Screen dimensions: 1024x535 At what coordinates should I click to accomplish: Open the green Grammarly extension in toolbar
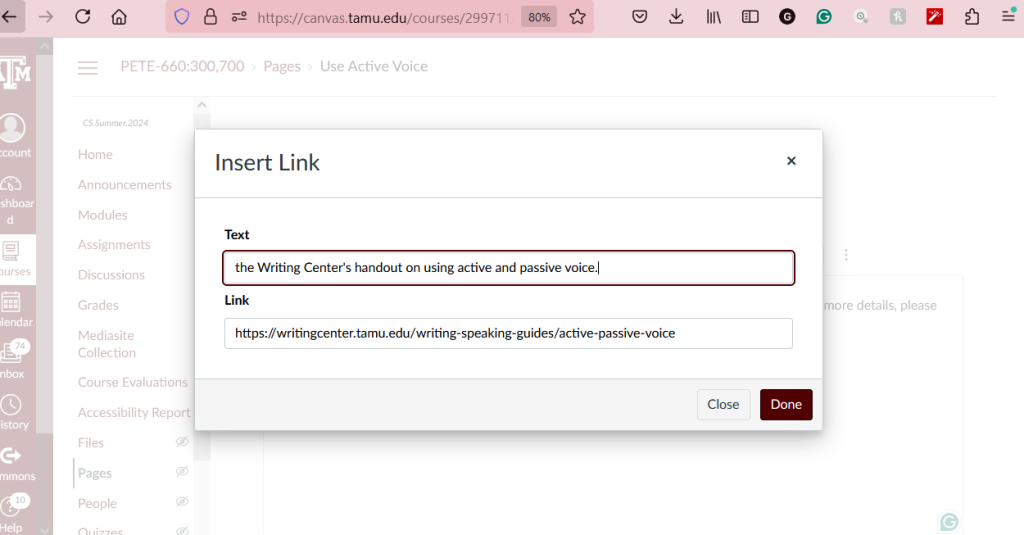coord(824,17)
